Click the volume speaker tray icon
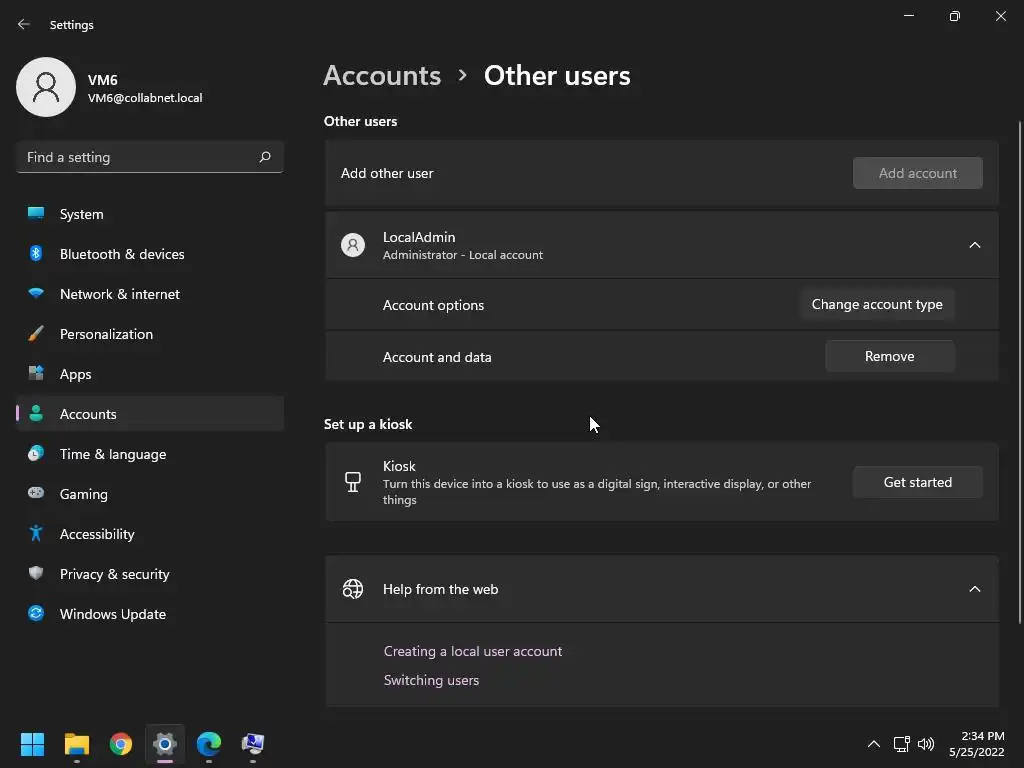 926,744
